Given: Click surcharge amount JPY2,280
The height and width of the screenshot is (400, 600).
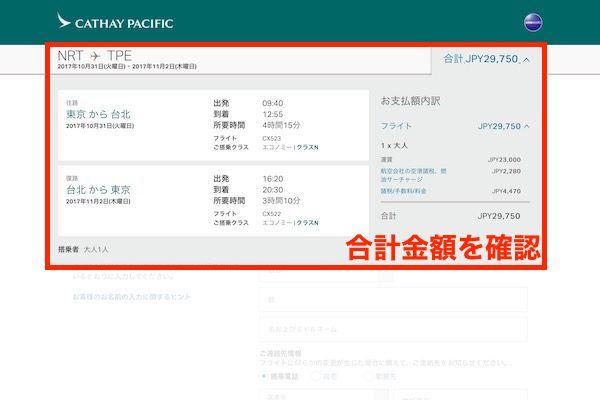Looking at the screenshot, I should (x=506, y=171).
